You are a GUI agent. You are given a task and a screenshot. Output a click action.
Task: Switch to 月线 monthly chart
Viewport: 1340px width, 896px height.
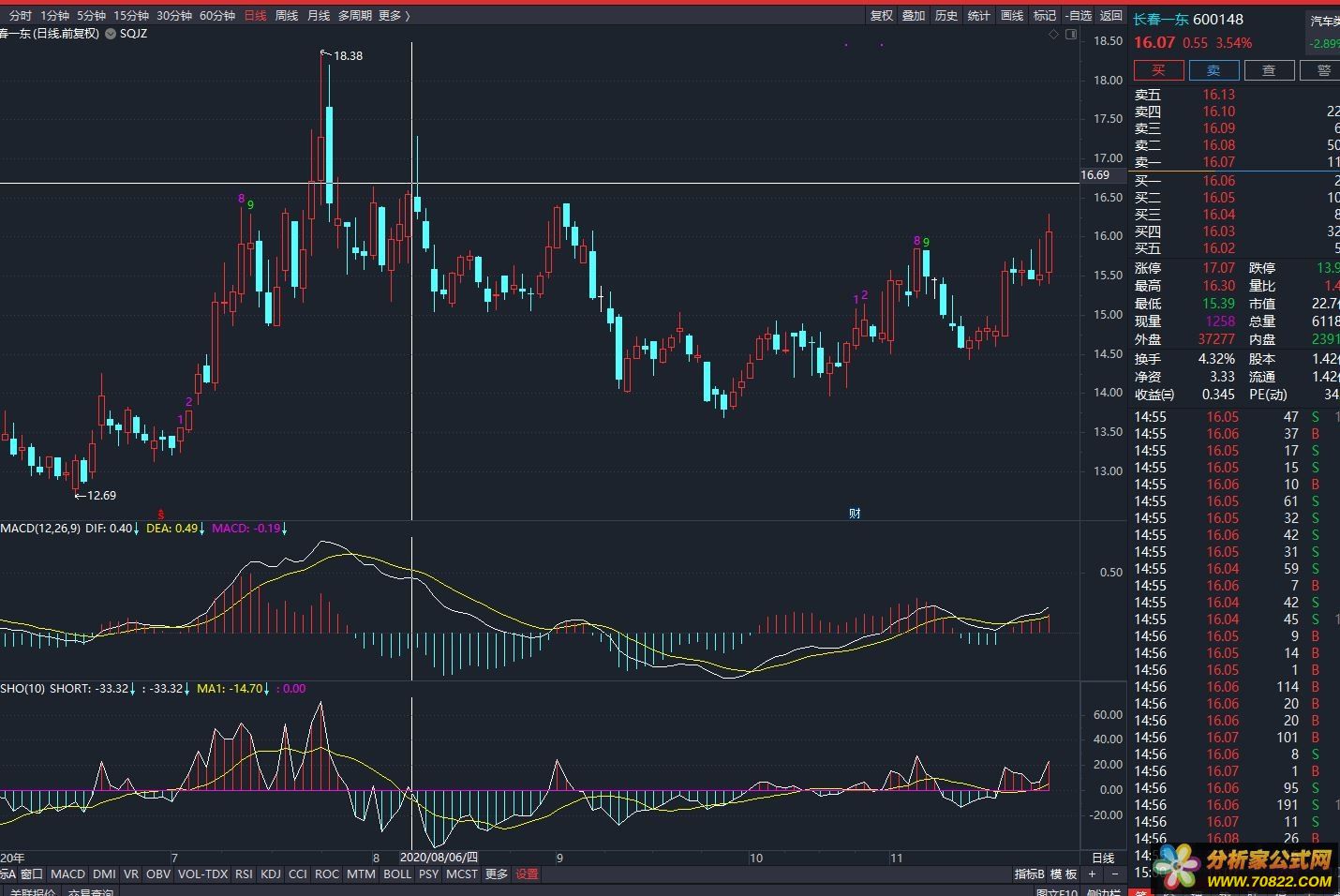coord(319,15)
